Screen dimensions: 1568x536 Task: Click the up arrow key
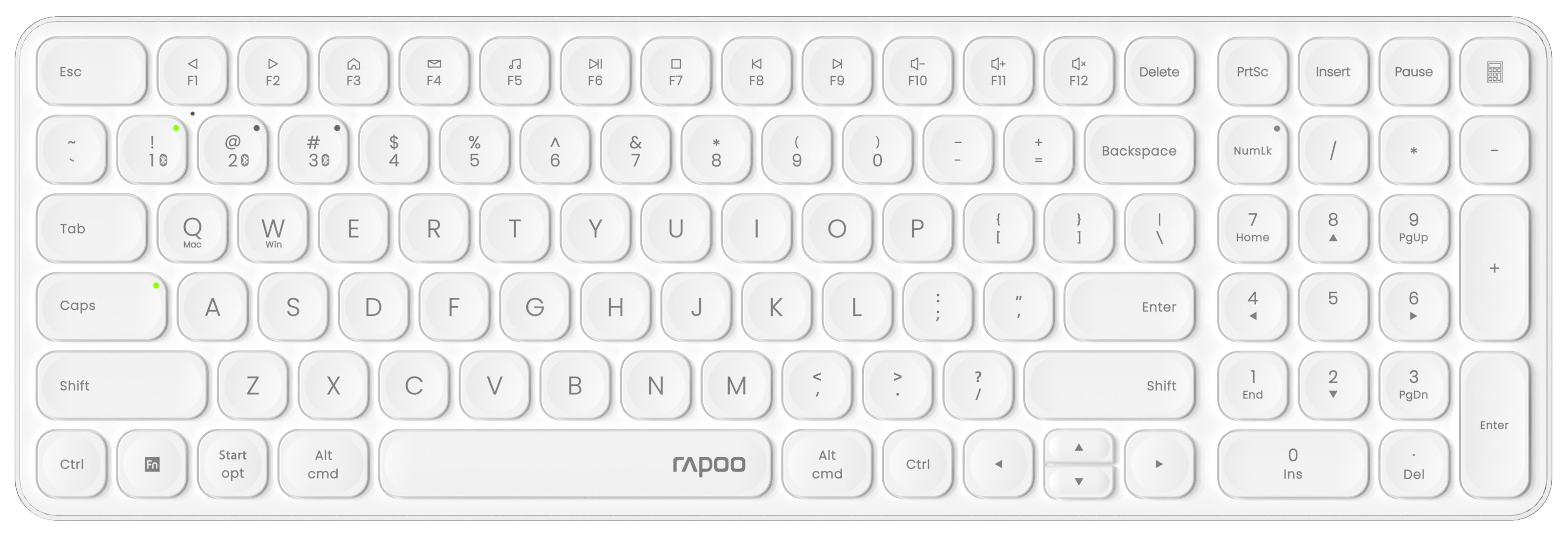tap(1079, 447)
